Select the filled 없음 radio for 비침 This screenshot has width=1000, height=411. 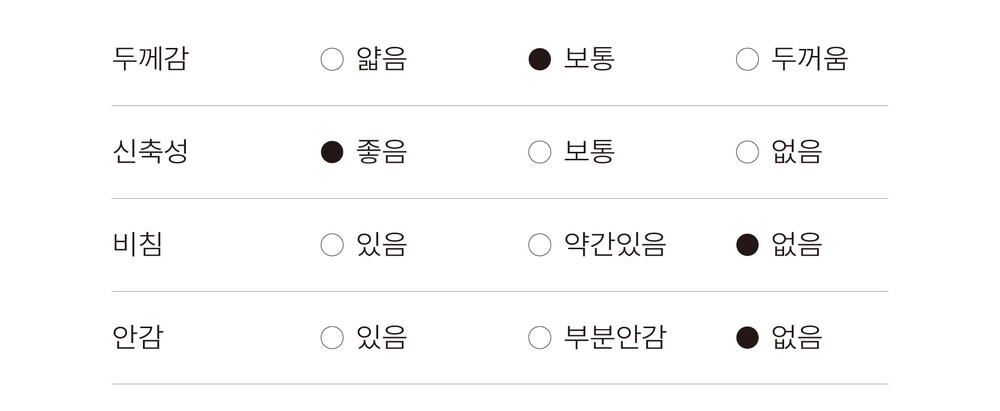747,245
